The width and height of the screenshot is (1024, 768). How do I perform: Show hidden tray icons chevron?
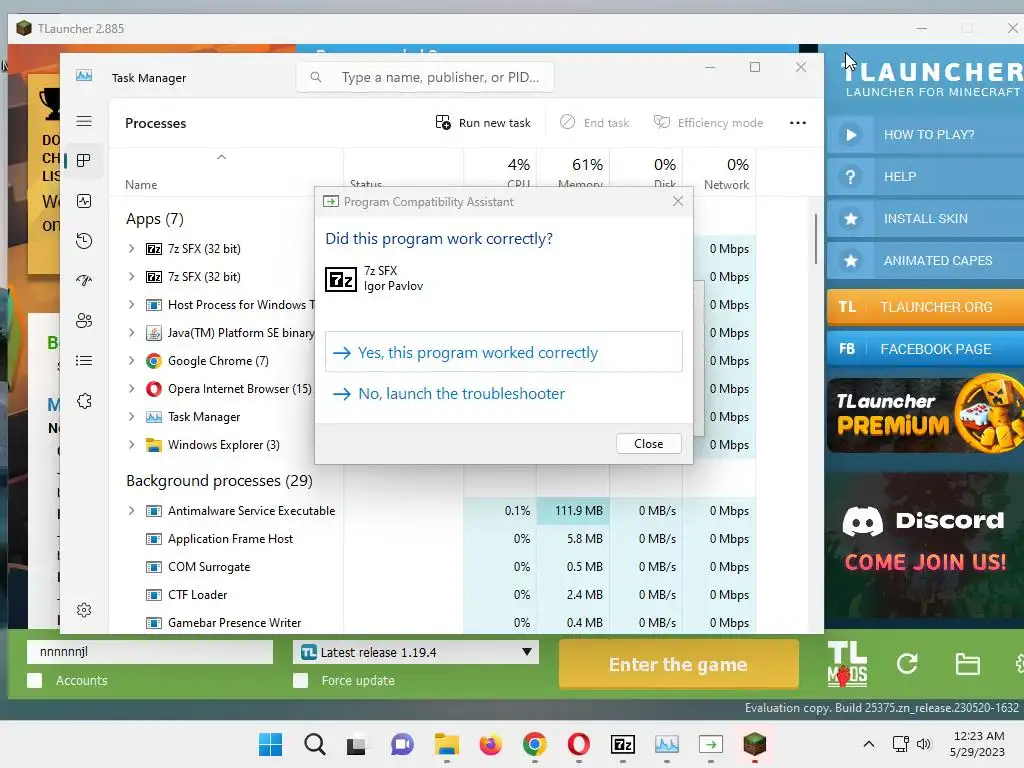[869, 744]
